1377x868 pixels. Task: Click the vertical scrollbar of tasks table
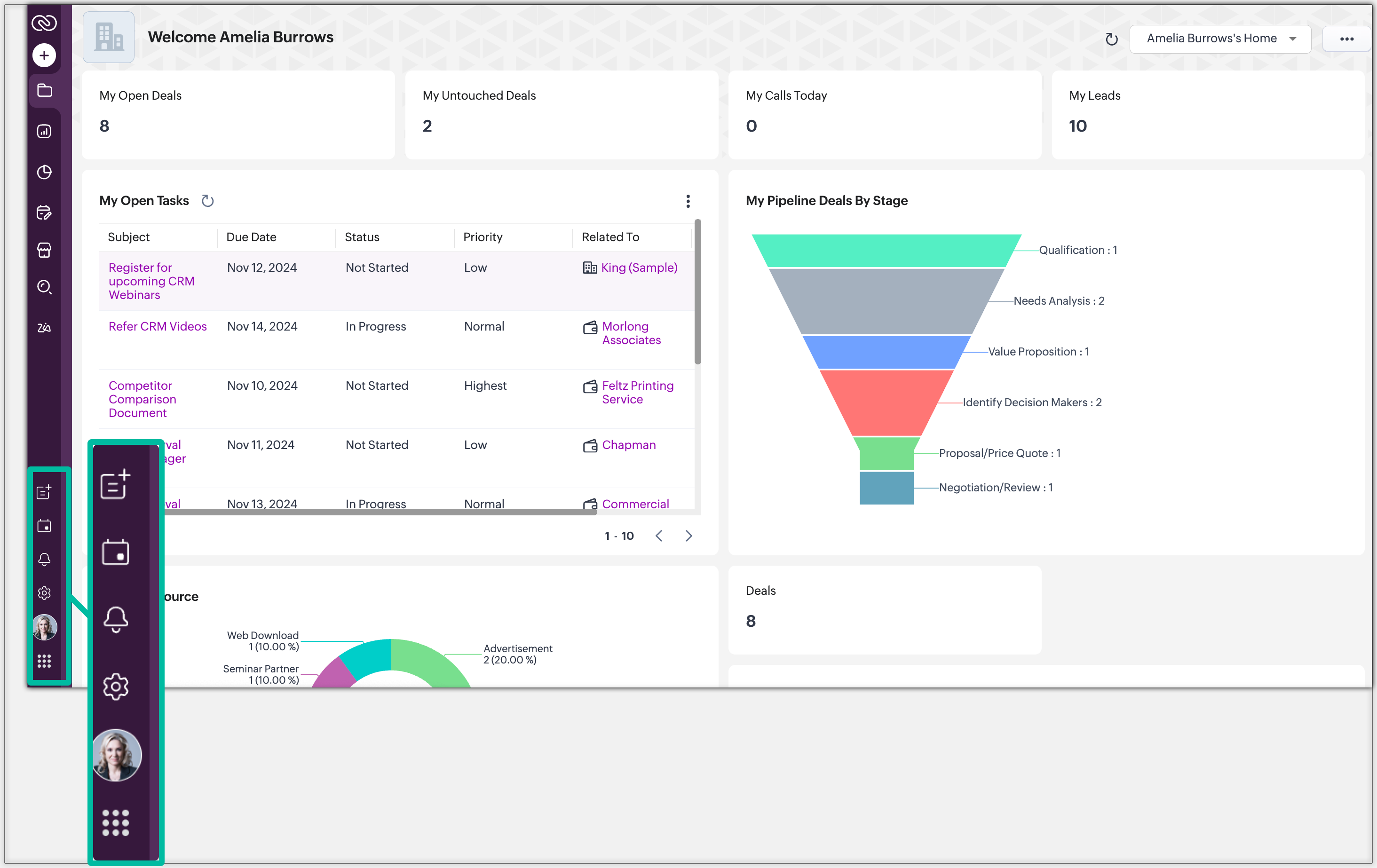[x=697, y=292]
